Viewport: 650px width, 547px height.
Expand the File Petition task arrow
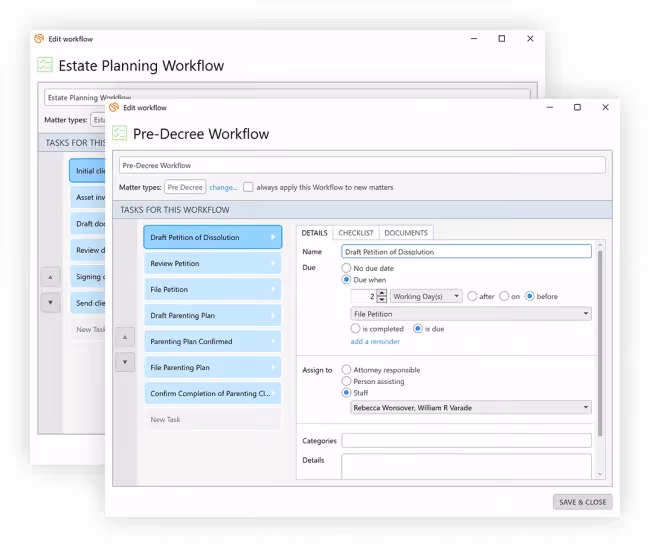coord(273,289)
